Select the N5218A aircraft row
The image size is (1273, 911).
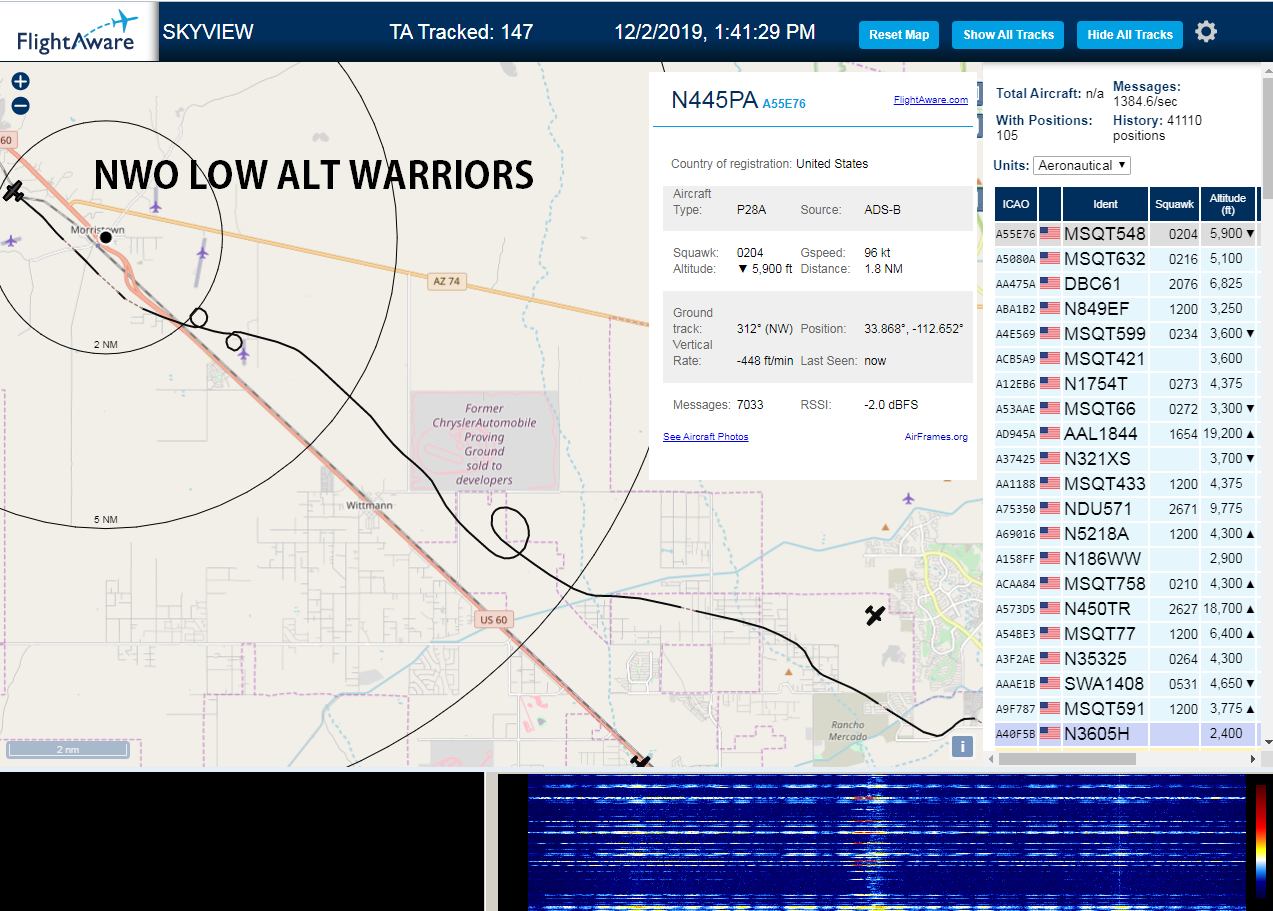(1127, 534)
